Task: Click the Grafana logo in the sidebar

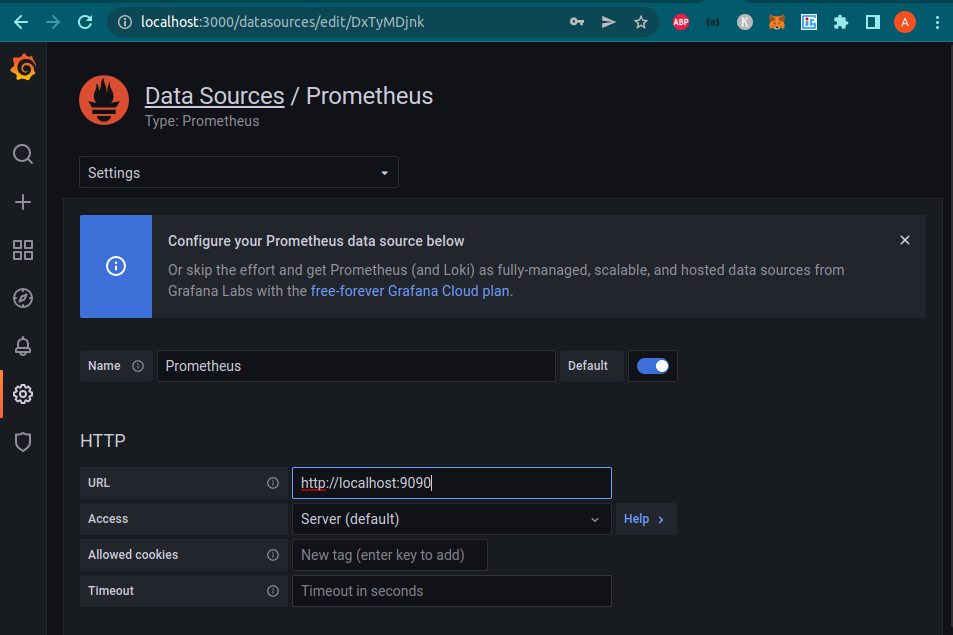Action: pos(22,68)
